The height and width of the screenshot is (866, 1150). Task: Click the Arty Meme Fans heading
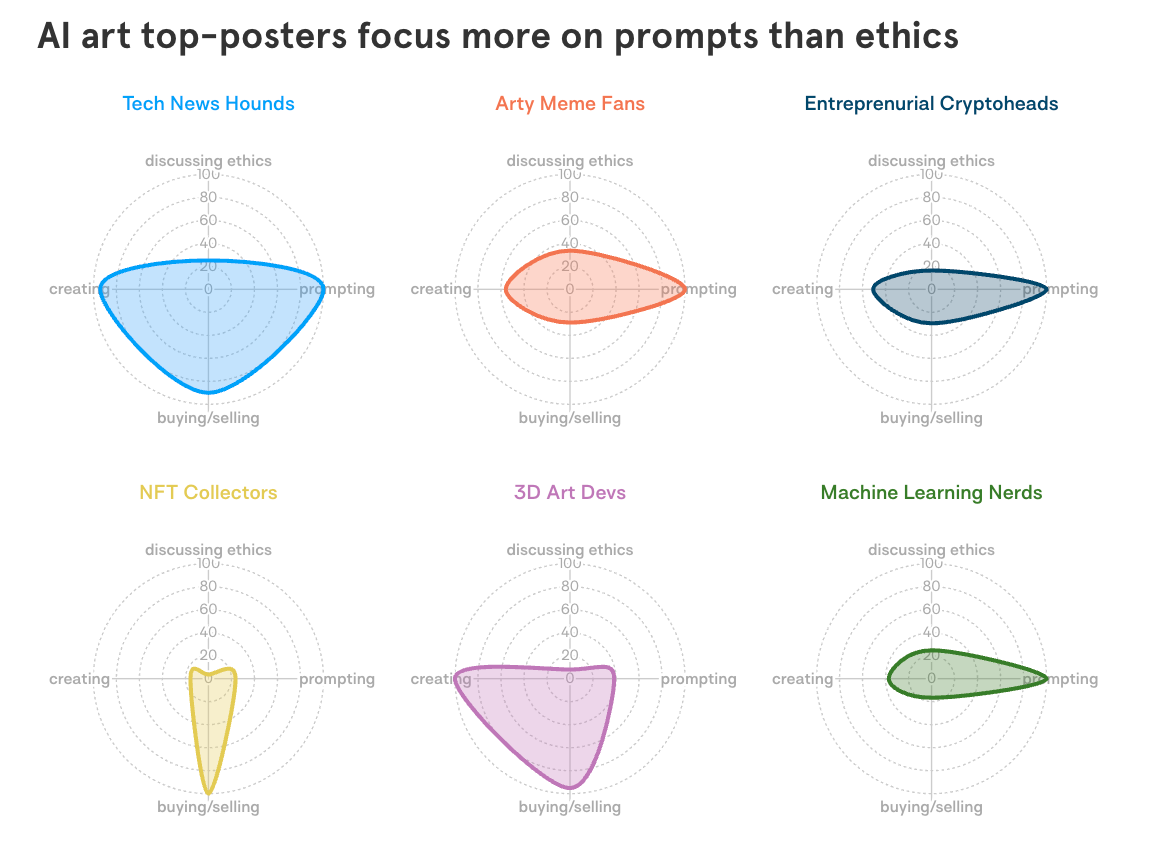tap(570, 103)
